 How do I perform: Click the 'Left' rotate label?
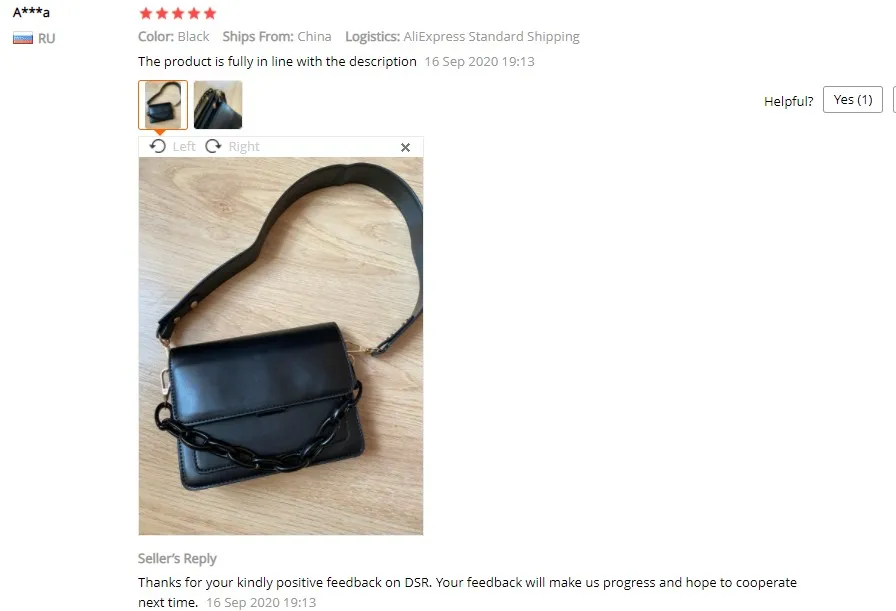184,147
